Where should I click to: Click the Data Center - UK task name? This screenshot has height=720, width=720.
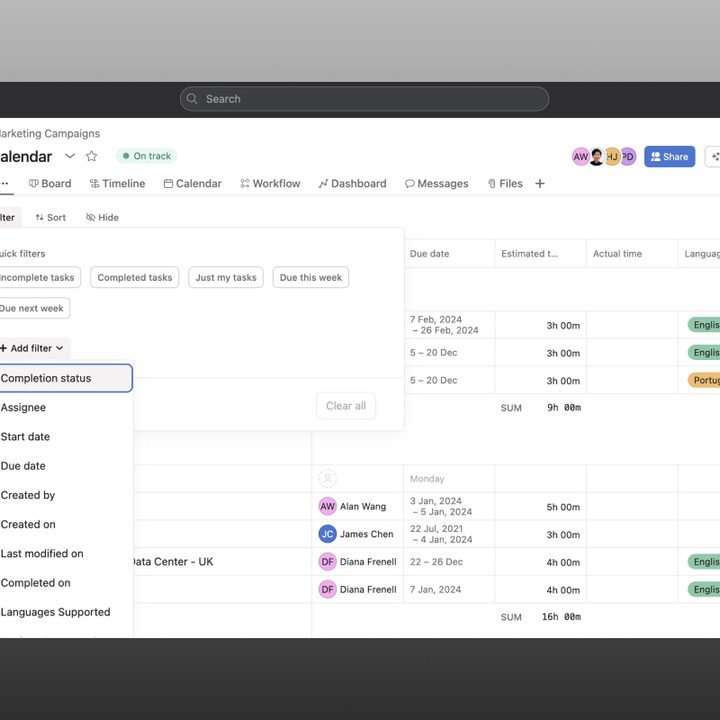173,562
